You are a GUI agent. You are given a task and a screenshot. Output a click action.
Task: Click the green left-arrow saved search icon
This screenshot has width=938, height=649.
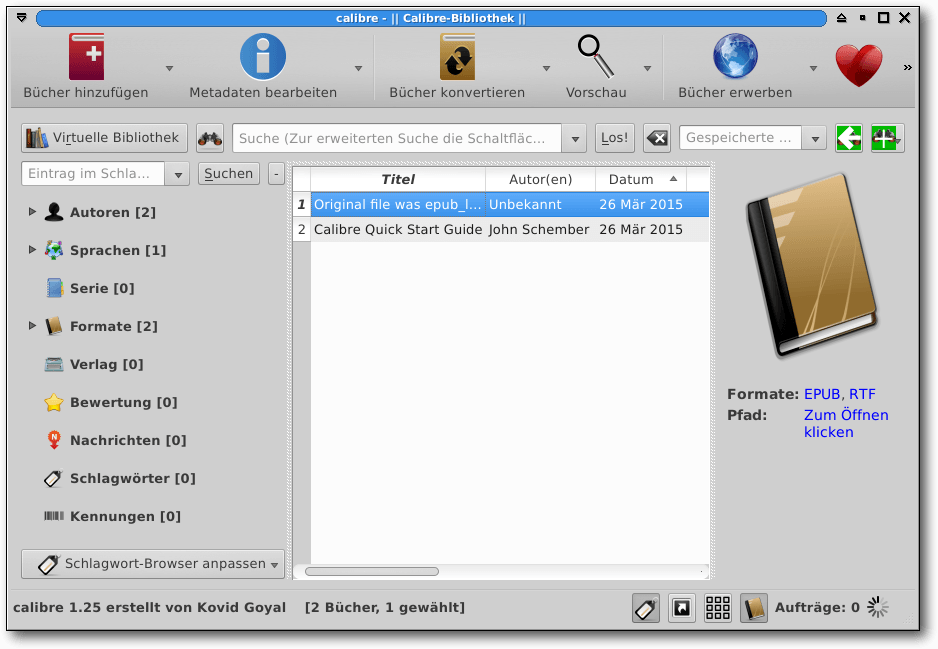(849, 138)
